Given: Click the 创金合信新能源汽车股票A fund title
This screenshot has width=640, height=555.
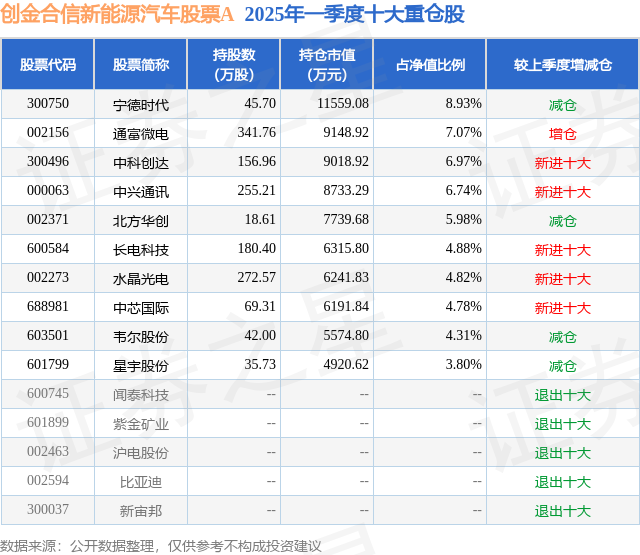Looking at the screenshot, I should [117, 14].
